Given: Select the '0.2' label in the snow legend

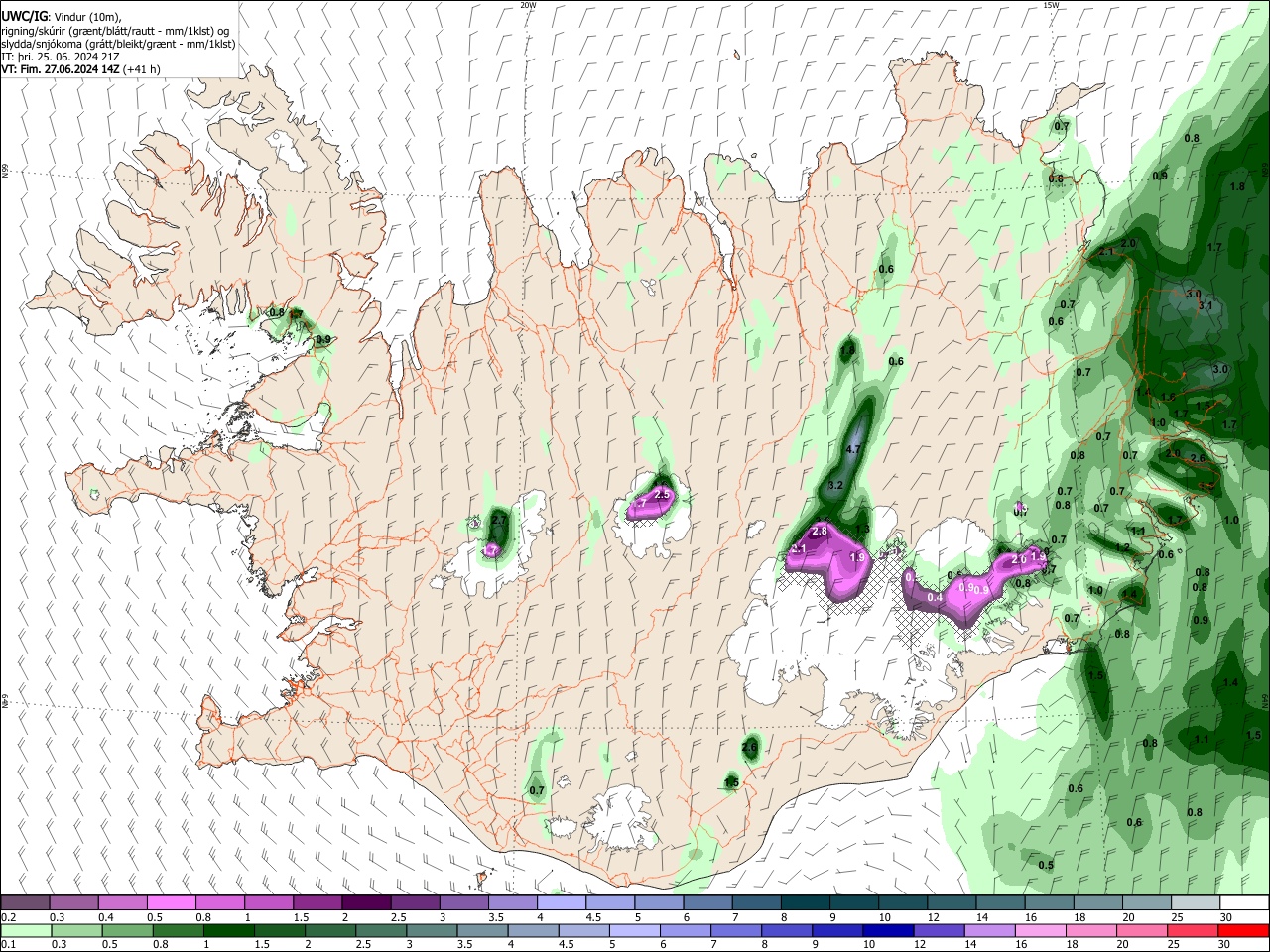Looking at the screenshot, I should click(8, 917).
